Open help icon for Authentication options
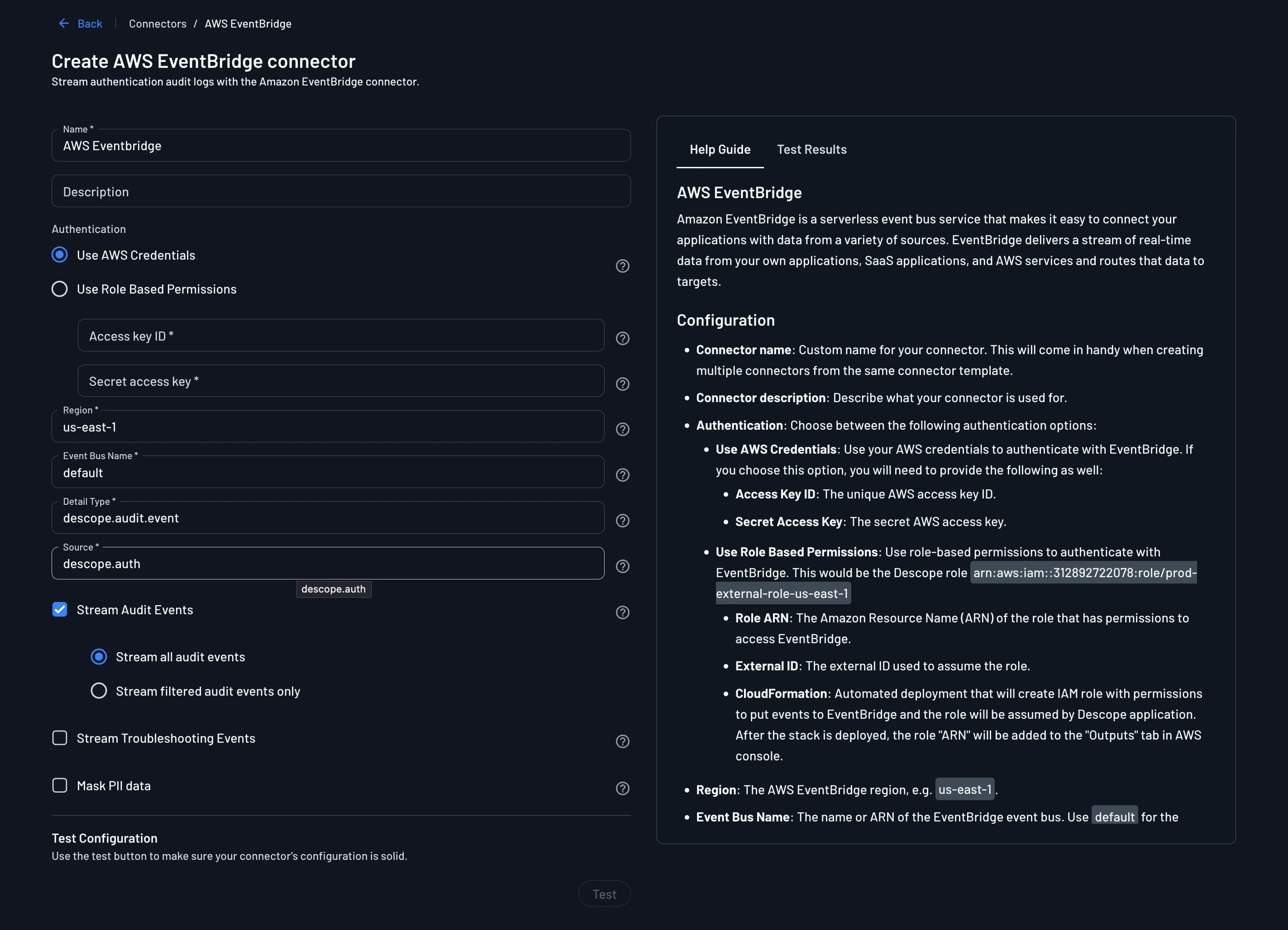 pyautogui.click(x=622, y=266)
